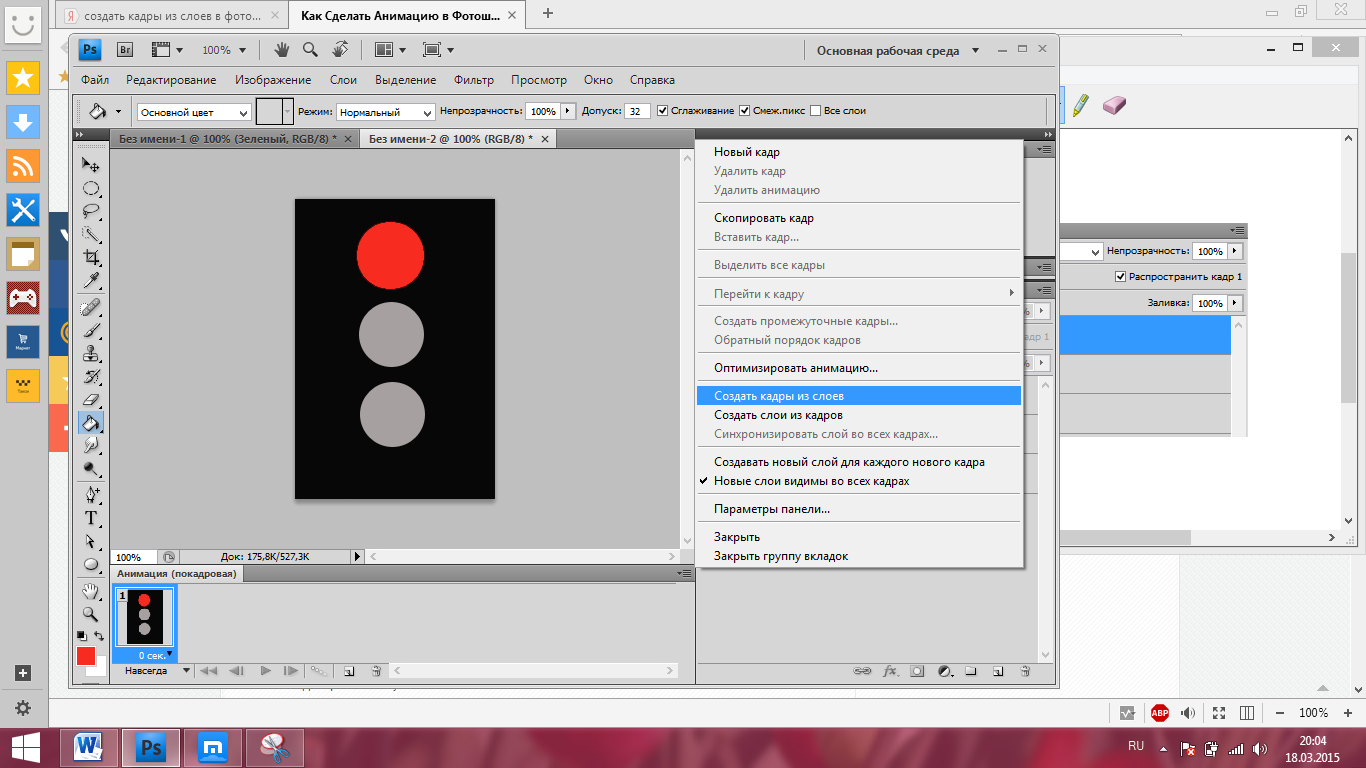Choose Новый кадр from panel menu
Viewport: 1366px width, 768px height.
[859, 152]
